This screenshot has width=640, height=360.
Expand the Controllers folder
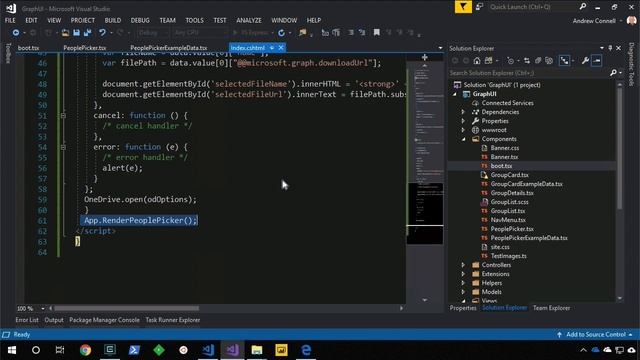point(463,265)
